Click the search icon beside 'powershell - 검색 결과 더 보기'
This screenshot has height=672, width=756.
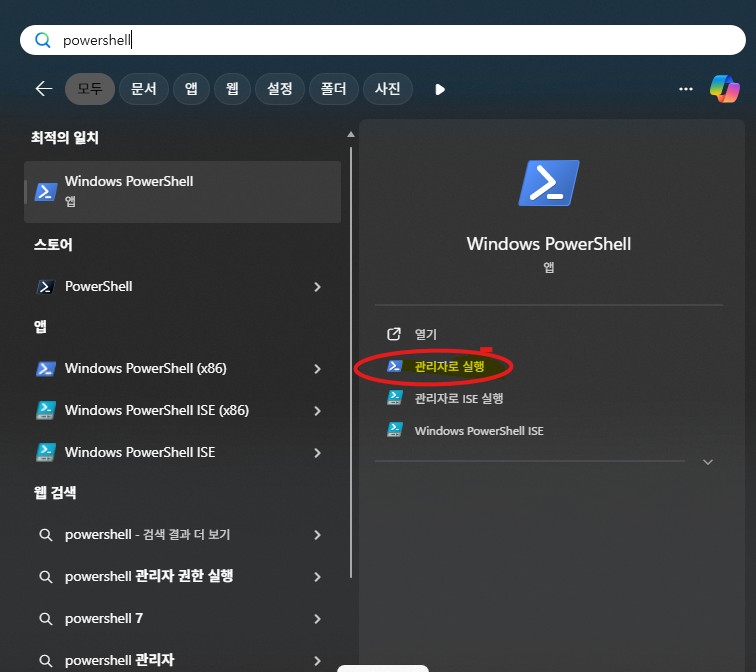coord(46,535)
